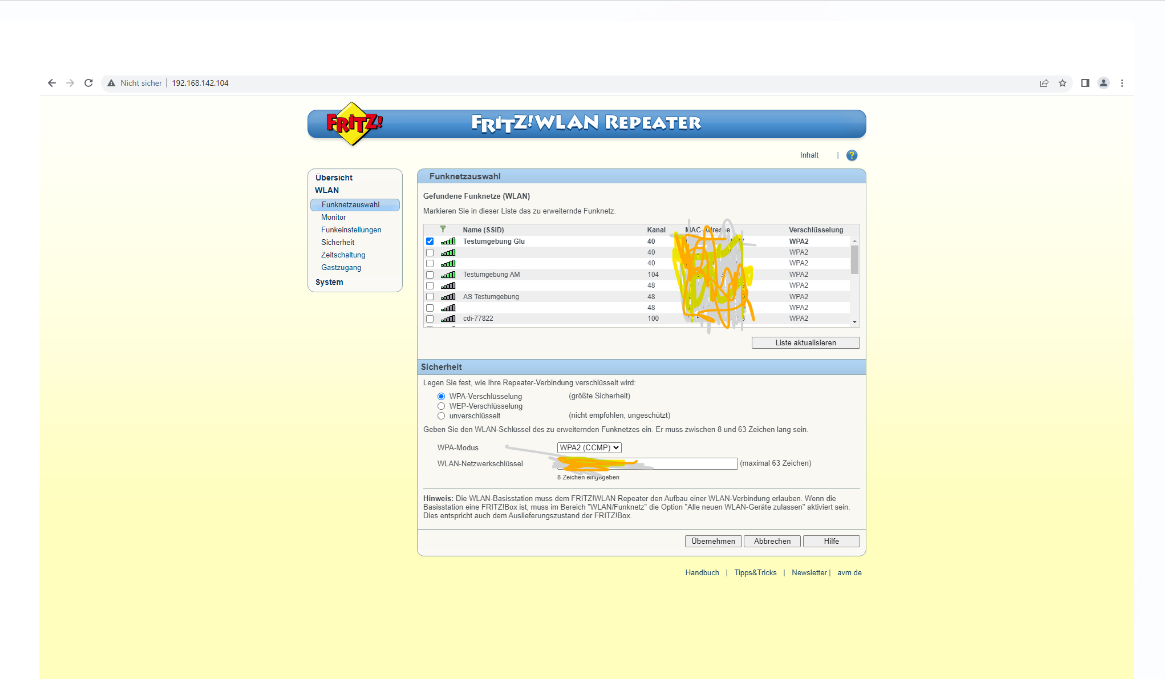The width and height of the screenshot is (1165, 679).
Task: Go back with the browser back arrow
Action: pos(51,83)
